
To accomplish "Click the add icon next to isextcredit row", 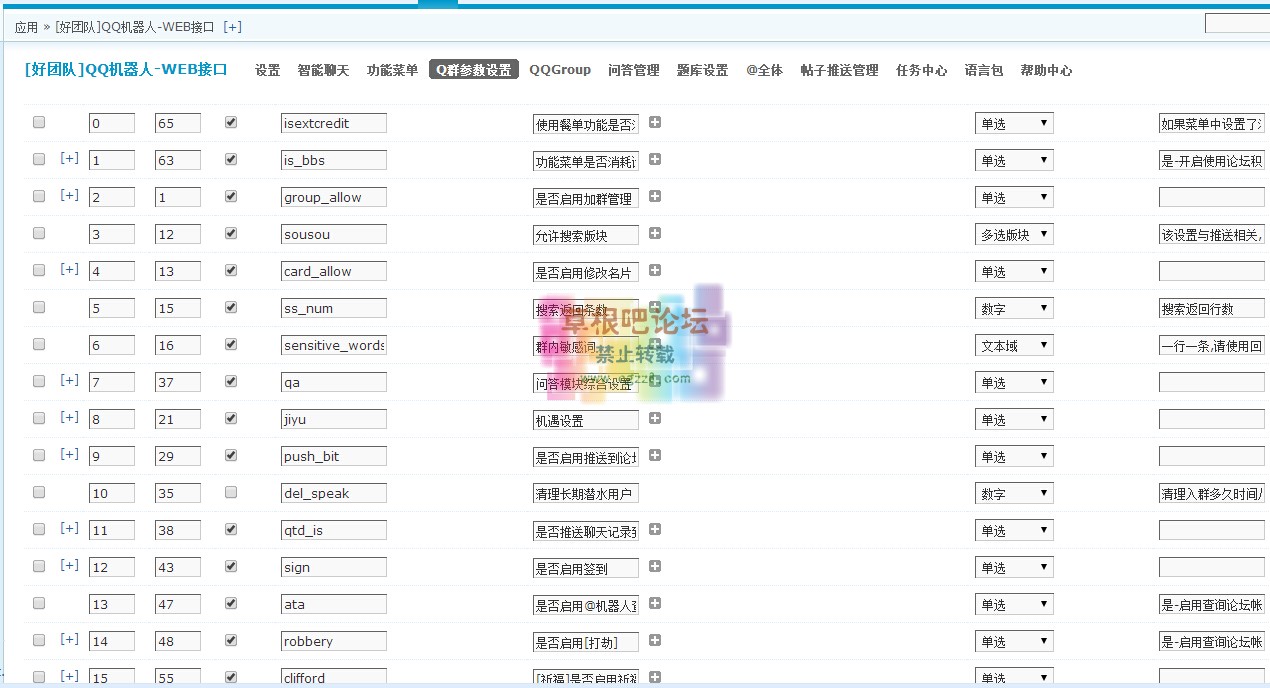I will (x=654, y=122).
